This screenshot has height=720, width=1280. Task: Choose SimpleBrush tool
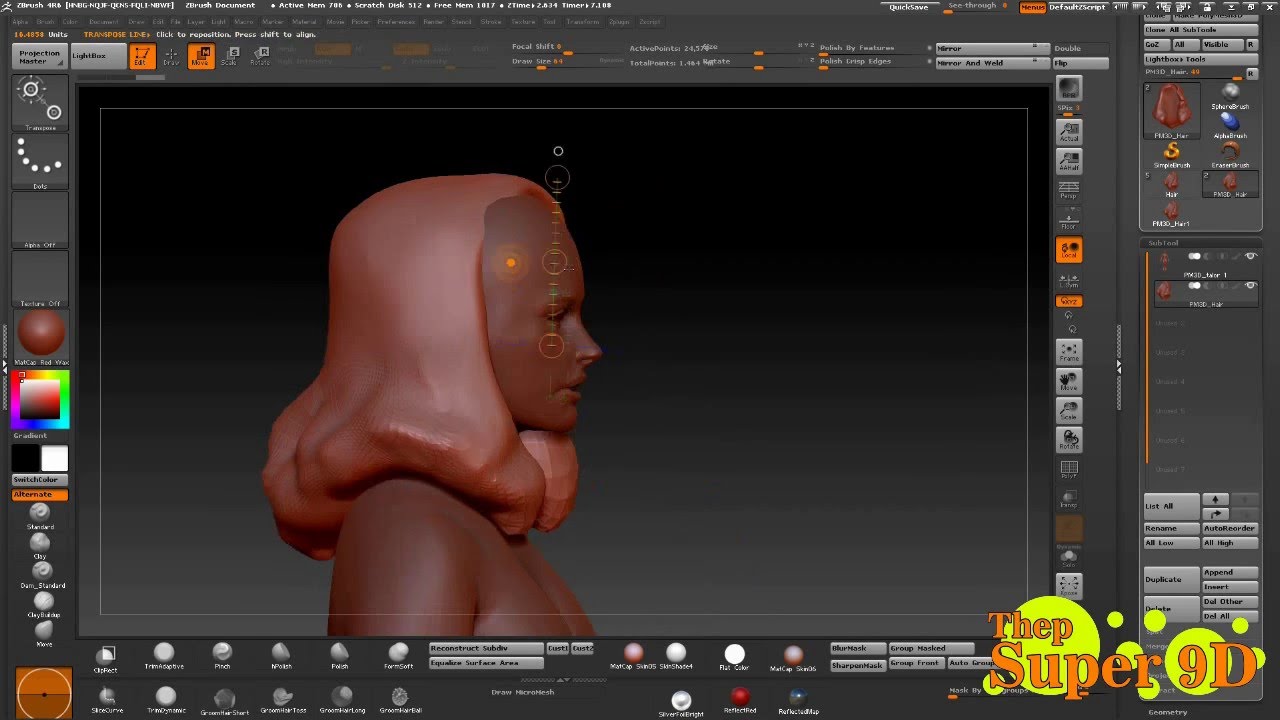click(1172, 154)
